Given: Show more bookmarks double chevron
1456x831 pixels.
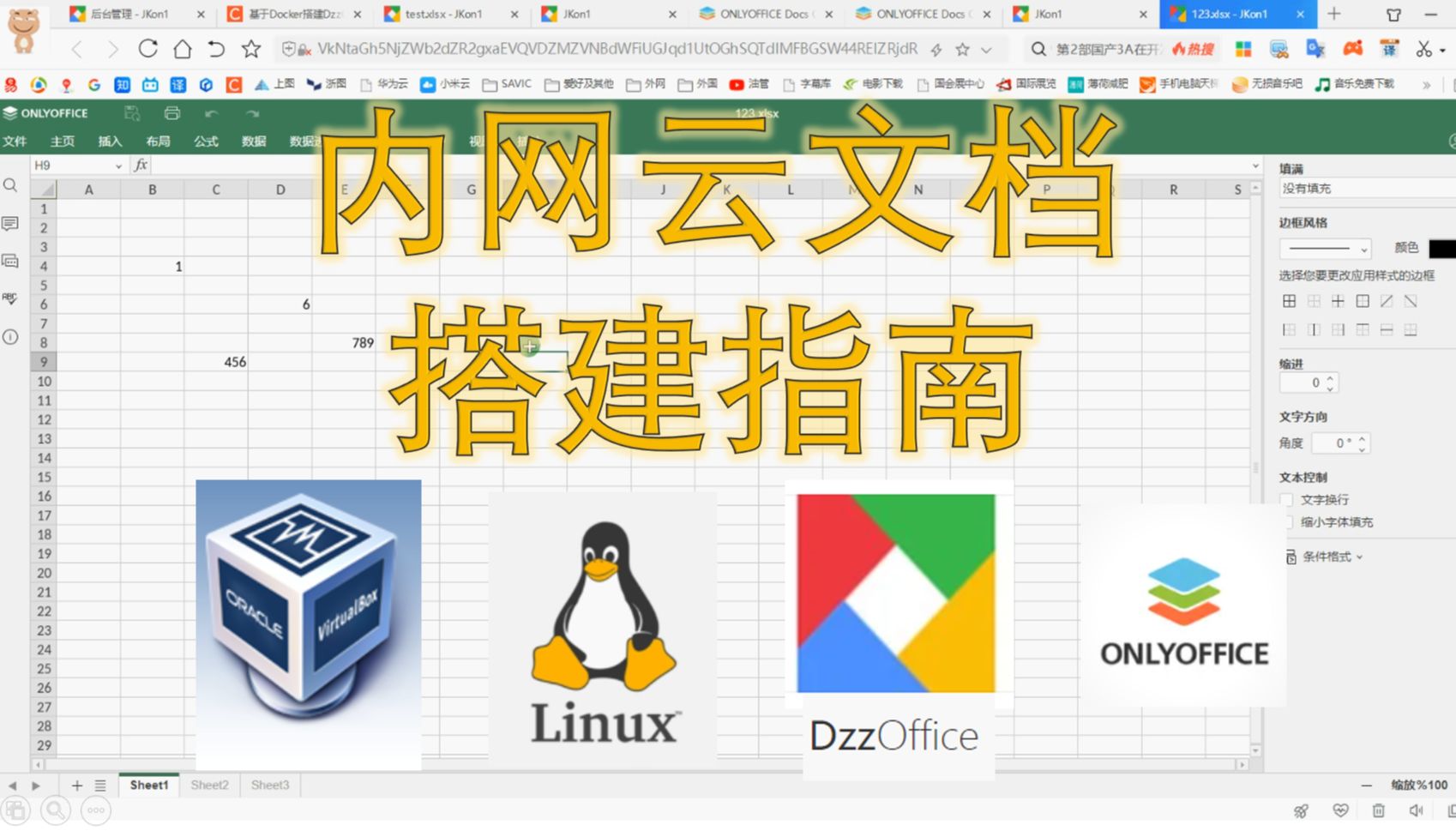Looking at the screenshot, I should point(1426,84).
